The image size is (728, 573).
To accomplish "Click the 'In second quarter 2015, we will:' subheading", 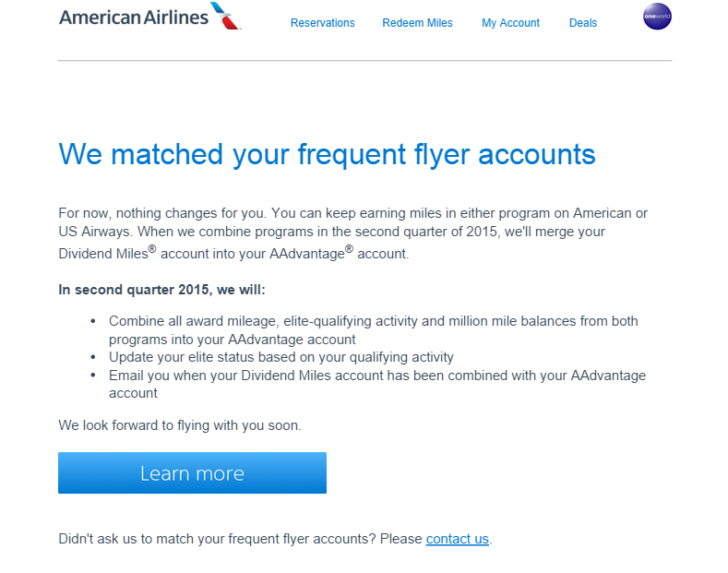I will click(x=162, y=290).
